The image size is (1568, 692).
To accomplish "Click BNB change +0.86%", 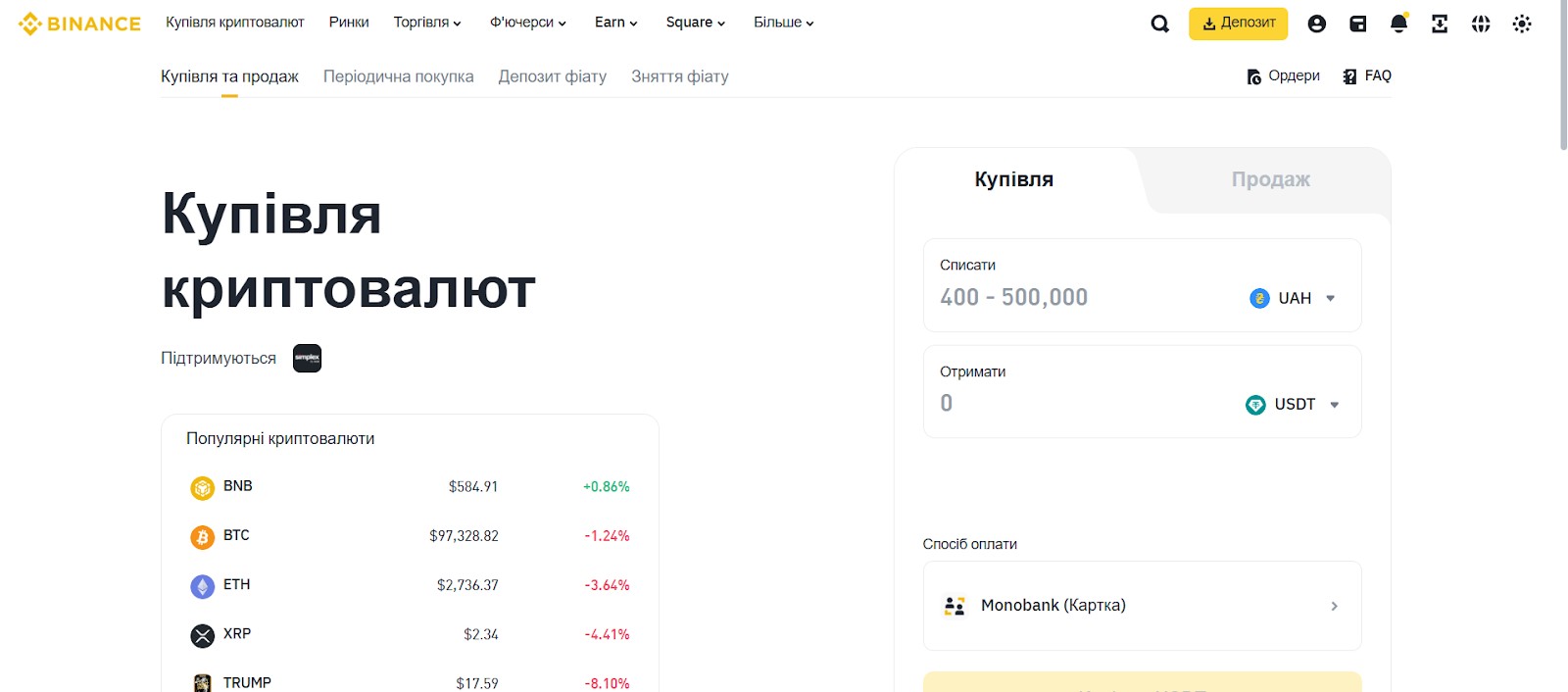I will point(607,487).
